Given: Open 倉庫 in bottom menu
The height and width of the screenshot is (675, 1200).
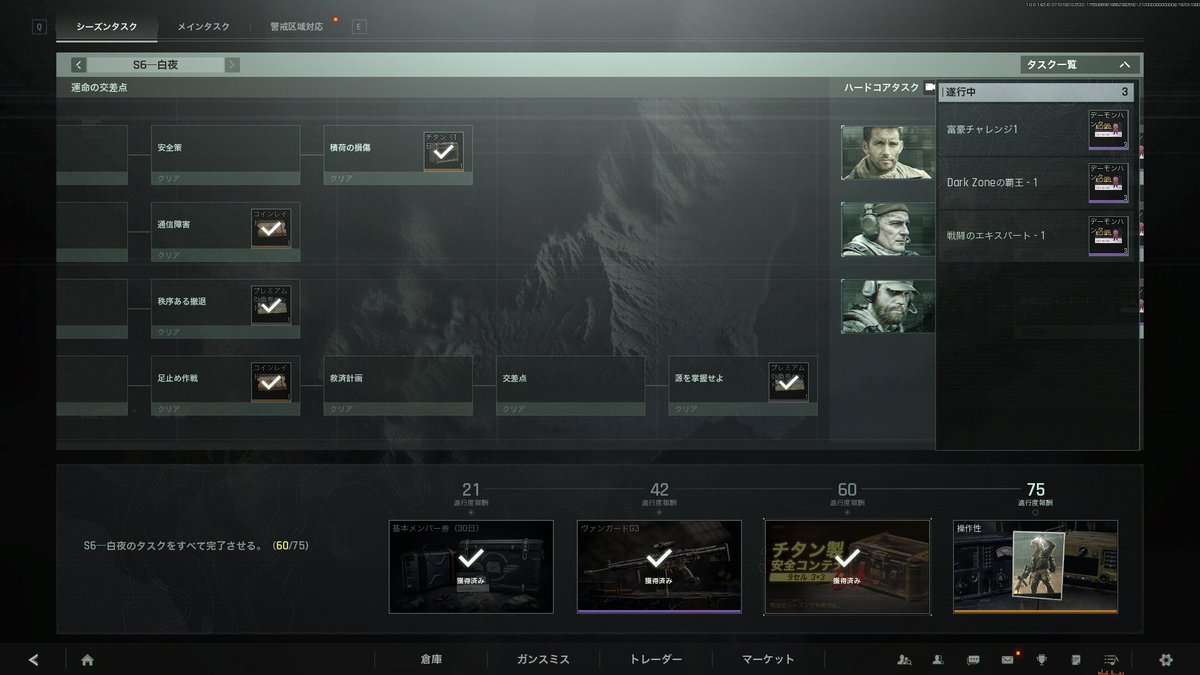Looking at the screenshot, I should [x=431, y=659].
